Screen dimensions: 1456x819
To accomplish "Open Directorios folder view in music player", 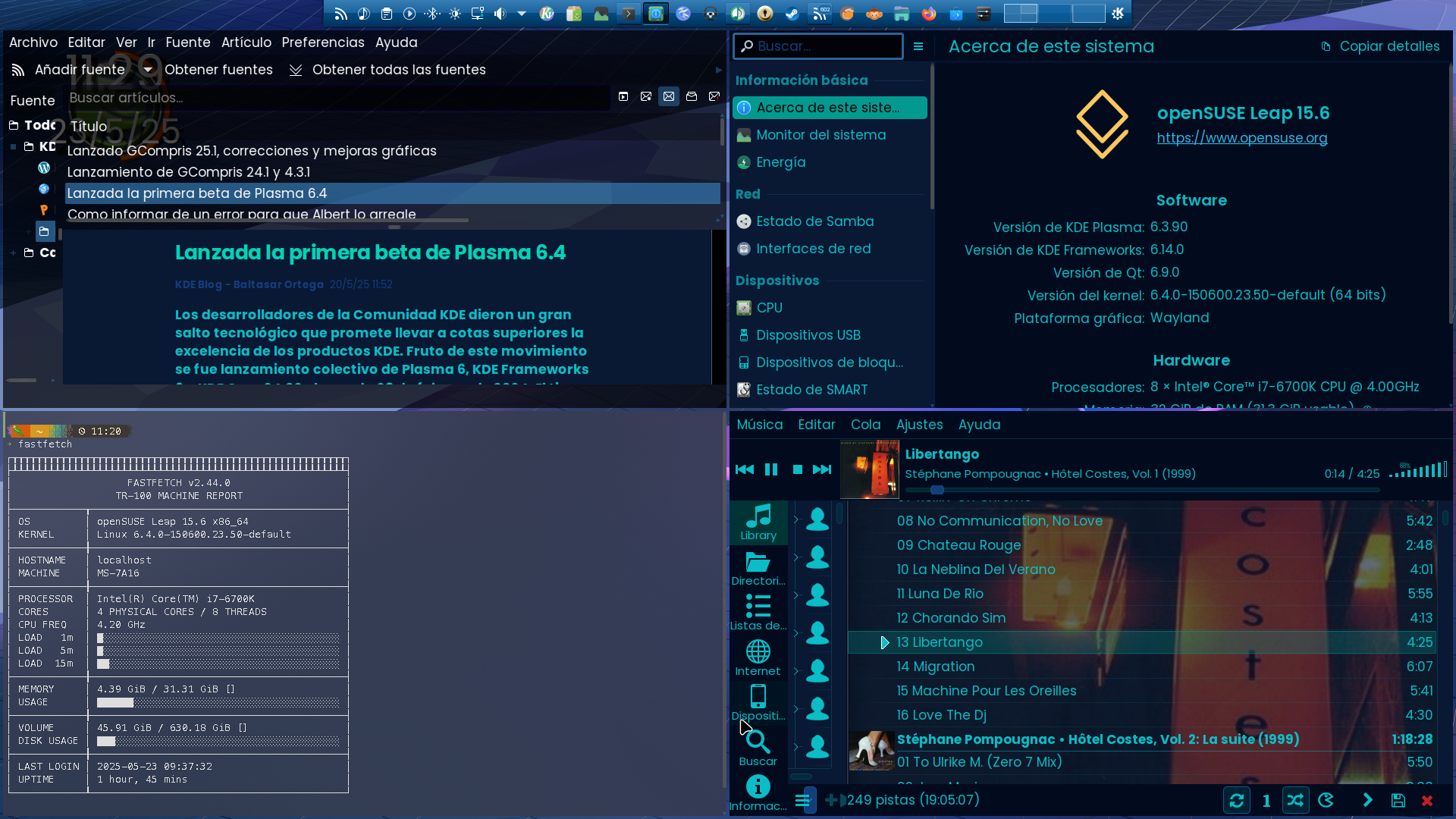I will pos(758,568).
